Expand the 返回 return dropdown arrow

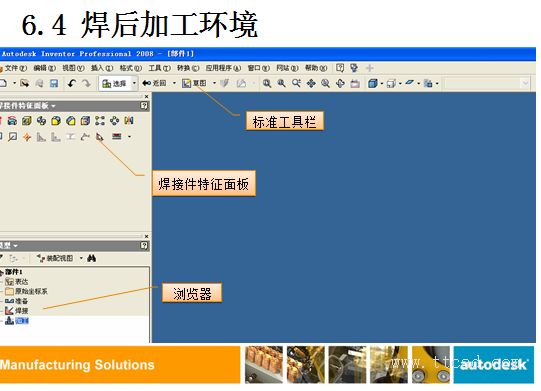pos(174,83)
